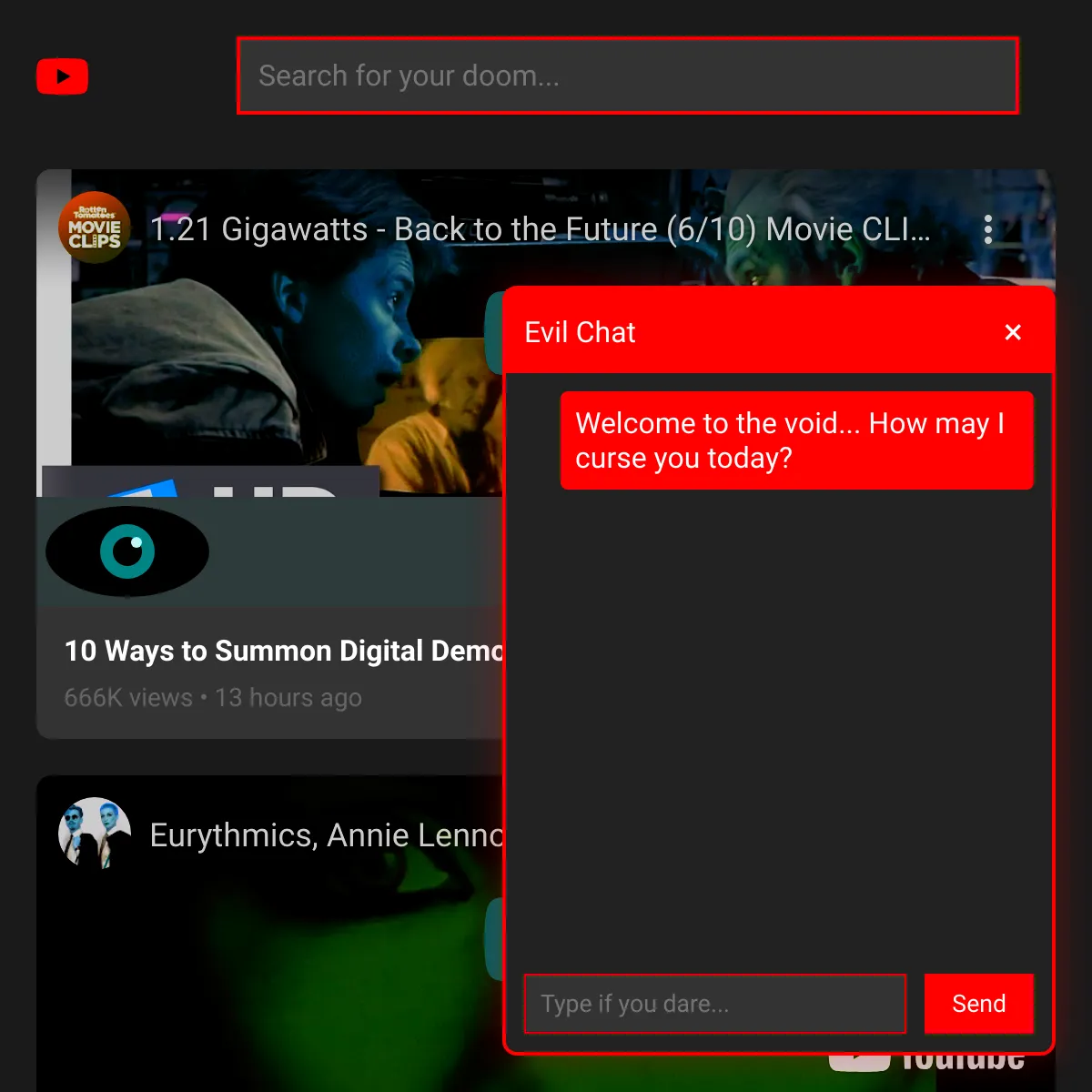Open the "Eurythmics, Annie Lenno" video title

pos(327,835)
